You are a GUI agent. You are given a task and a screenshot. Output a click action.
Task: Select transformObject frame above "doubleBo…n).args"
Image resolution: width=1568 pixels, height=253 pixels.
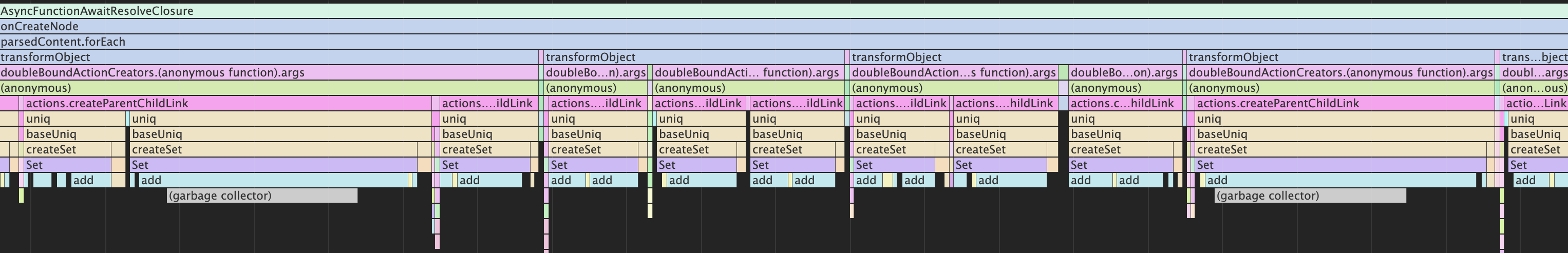pyautogui.click(x=693, y=57)
